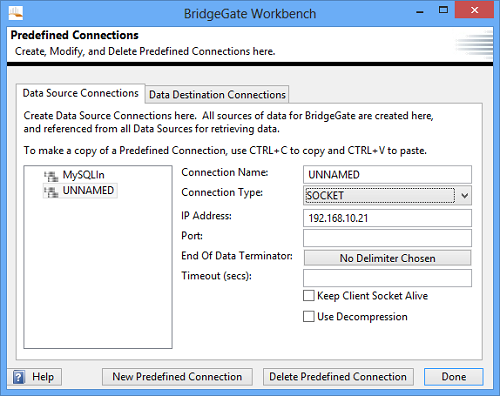This screenshot has height=396, width=500.
Task: Focus the Port input field
Action: (387, 238)
